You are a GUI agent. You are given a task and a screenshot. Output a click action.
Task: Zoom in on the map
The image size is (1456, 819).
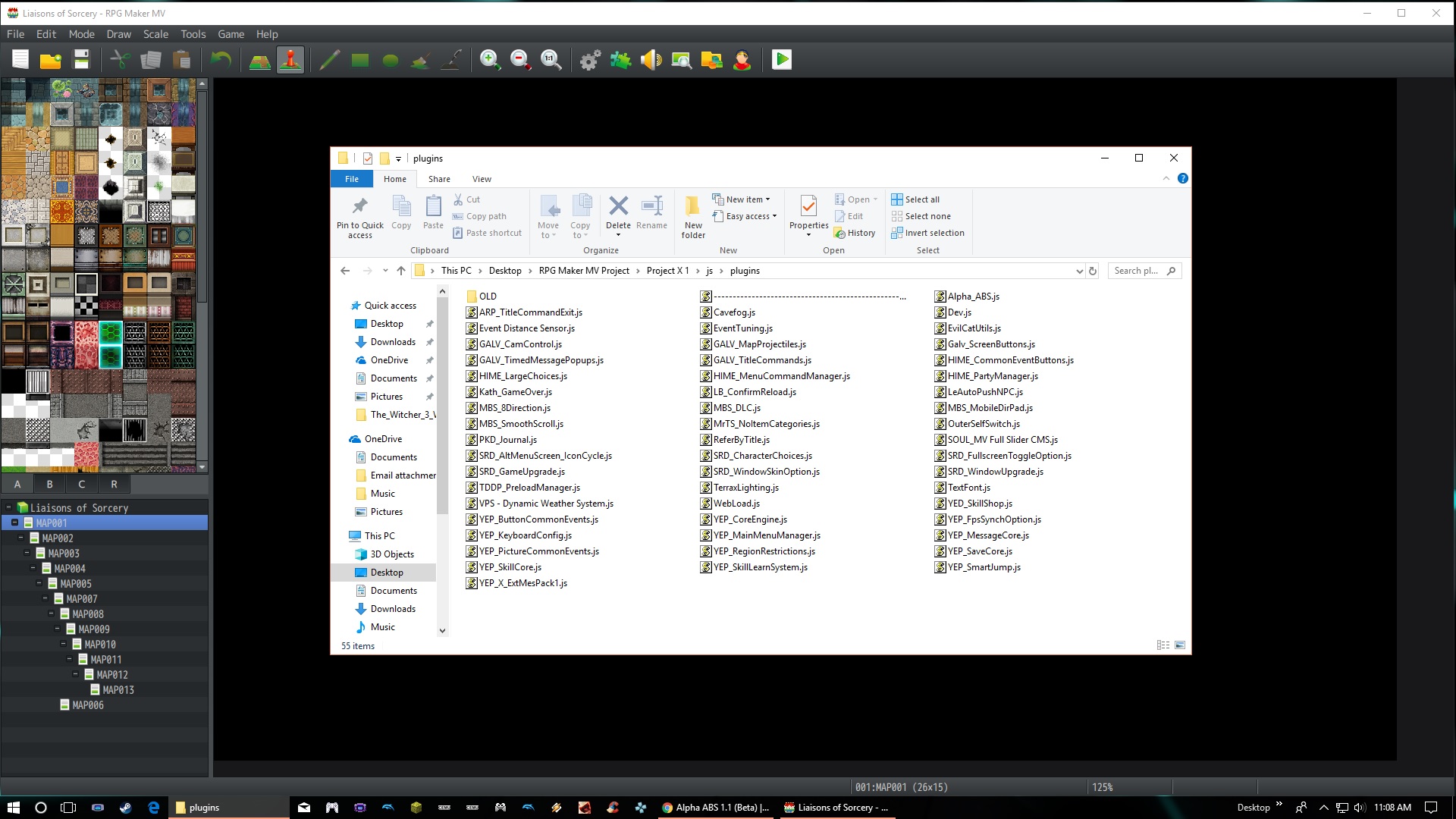pyautogui.click(x=490, y=60)
